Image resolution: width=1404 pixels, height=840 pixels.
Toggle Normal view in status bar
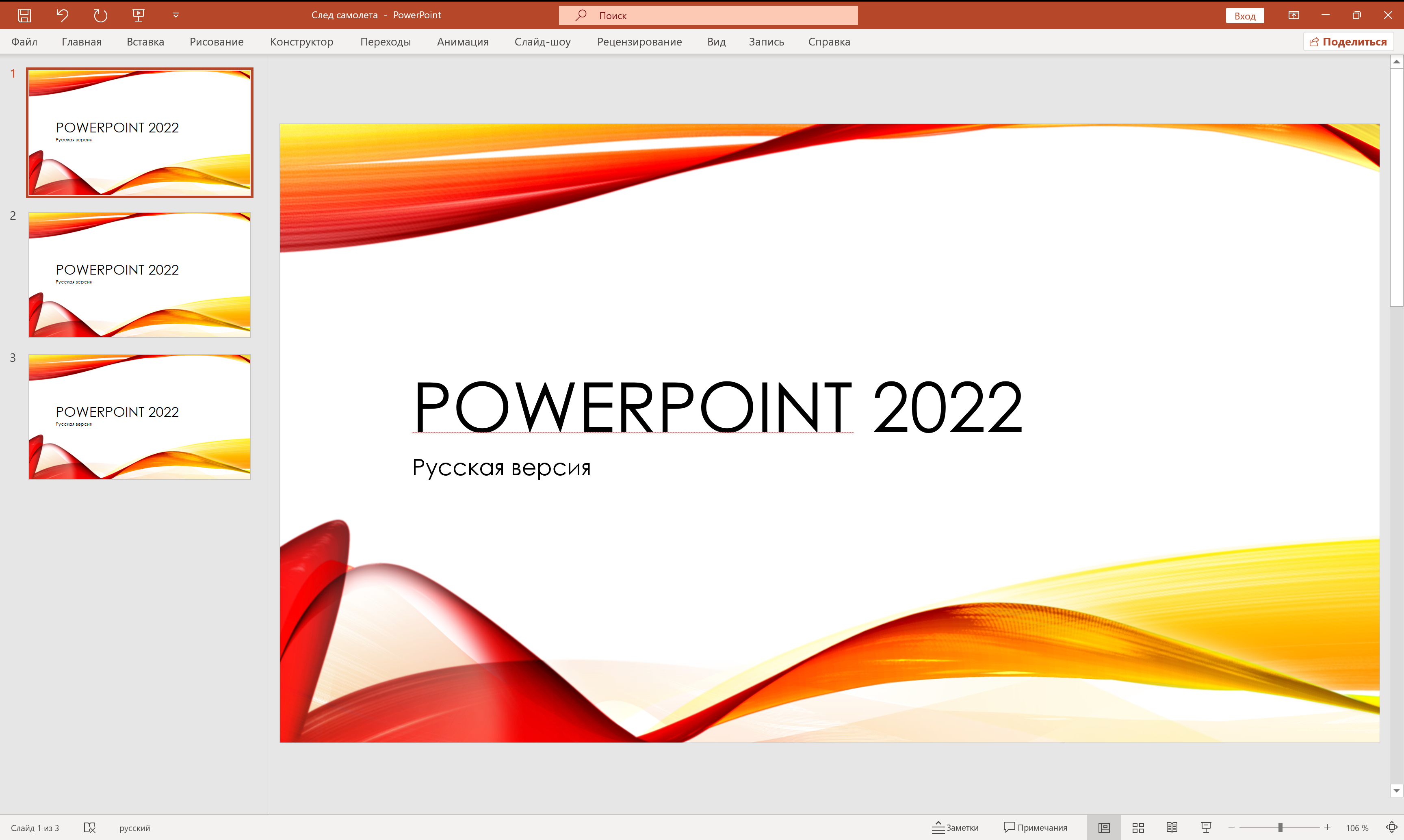tap(1103, 827)
